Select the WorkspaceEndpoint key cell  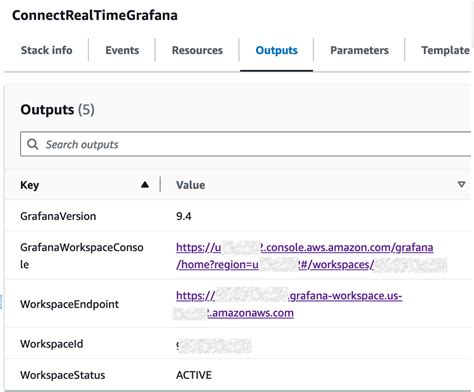point(69,304)
